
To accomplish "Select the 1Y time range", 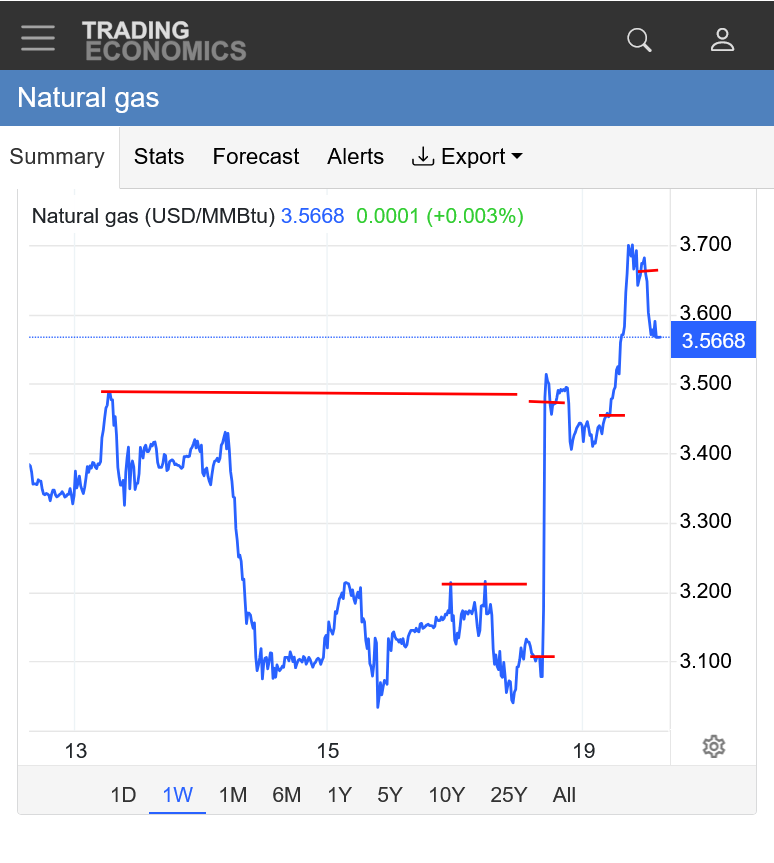I will (339, 795).
